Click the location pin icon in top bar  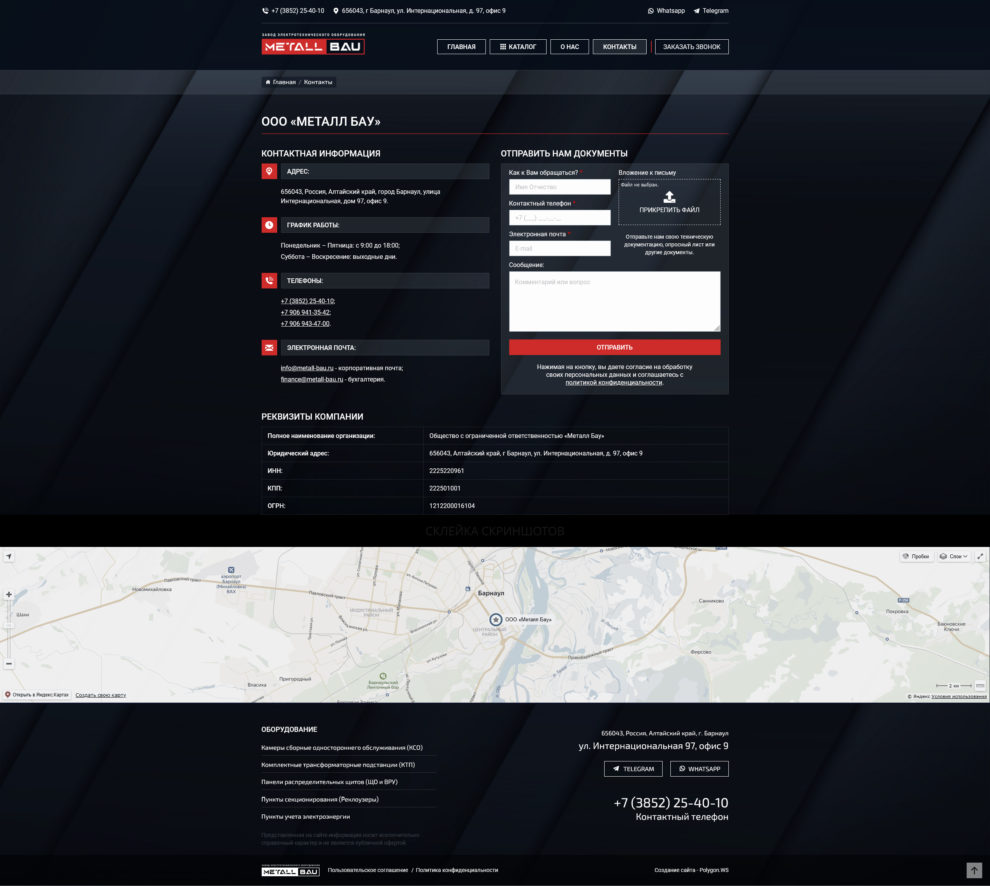click(x=336, y=11)
